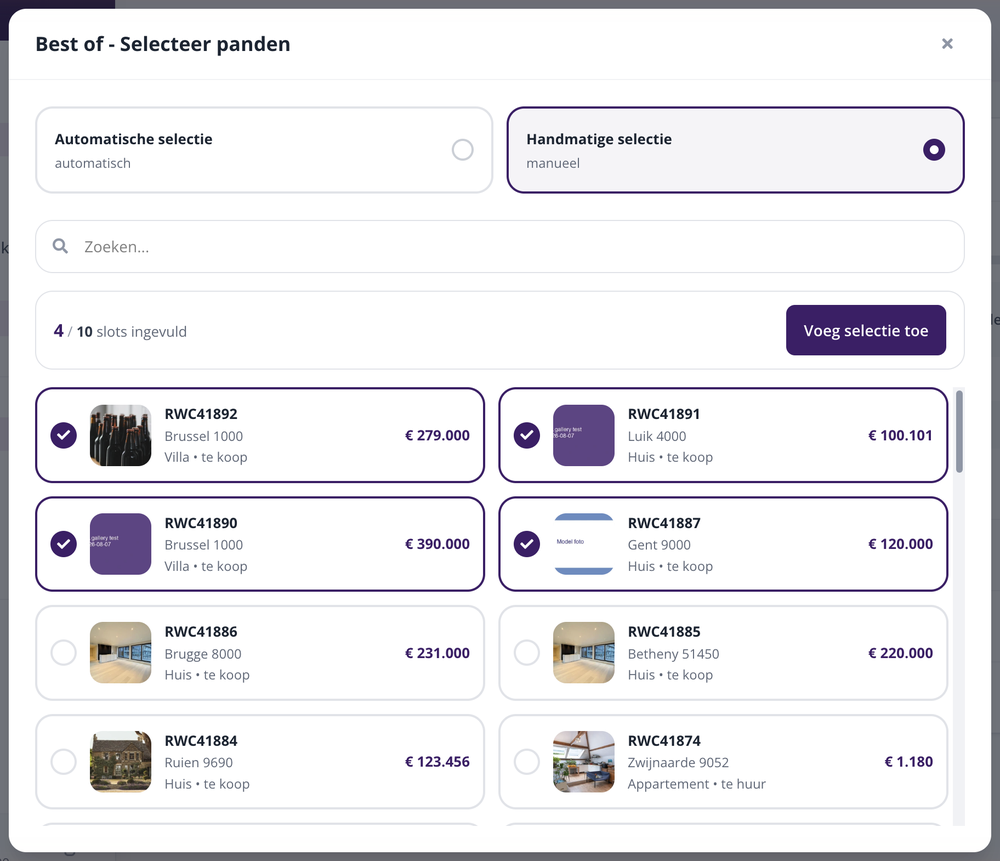The image size is (1000, 861).
Task: Open the stone house thumbnail of RWC41884
Action: tap(121, 762)
